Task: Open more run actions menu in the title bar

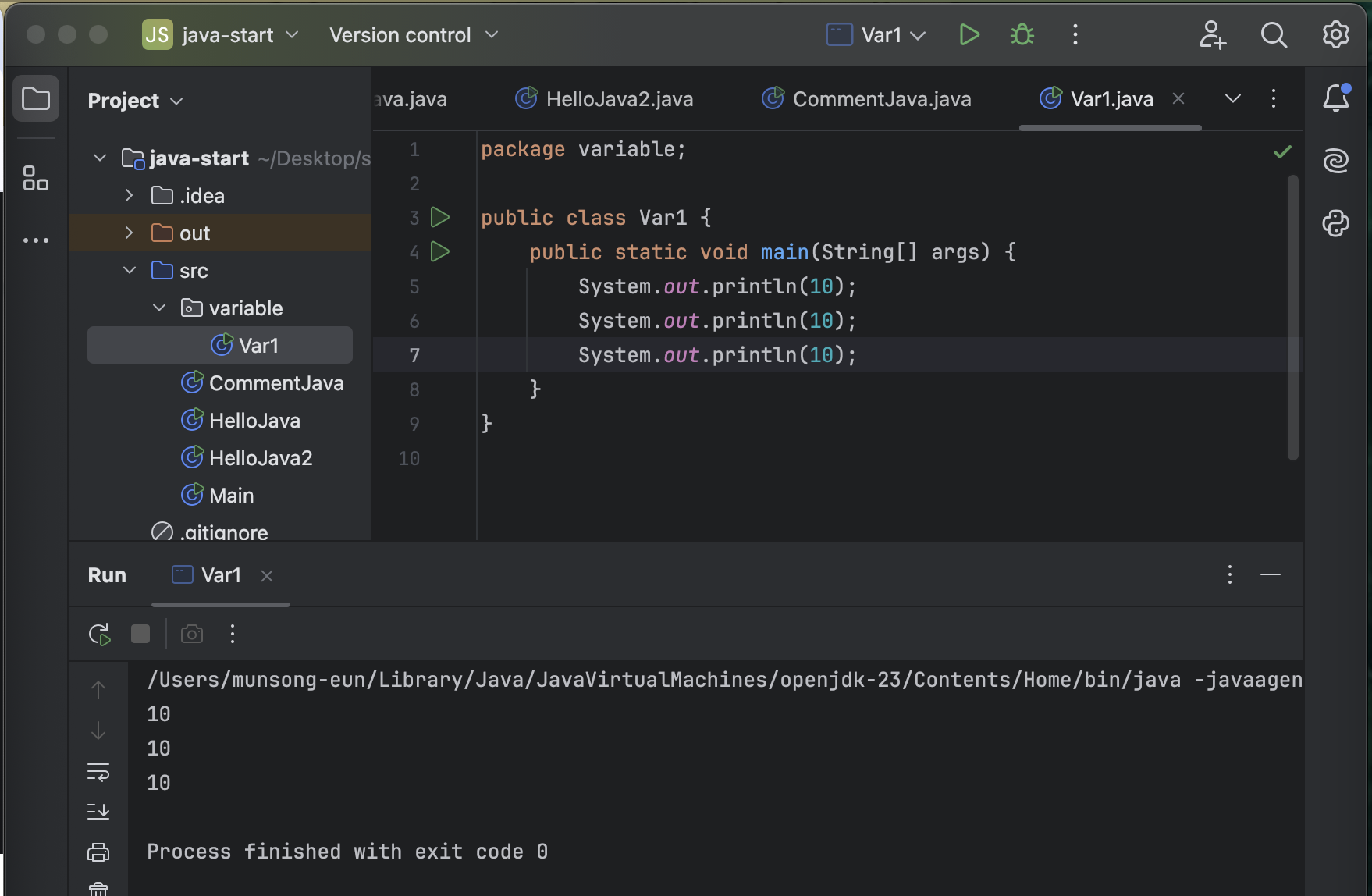Action: [x=1075, y=35]
